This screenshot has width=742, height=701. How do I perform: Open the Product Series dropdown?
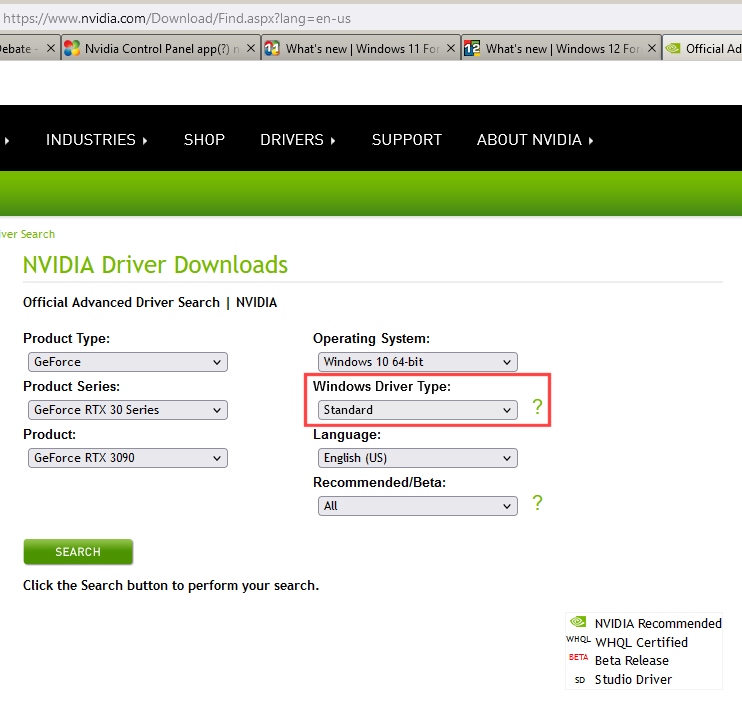click(x=128, y=410)
